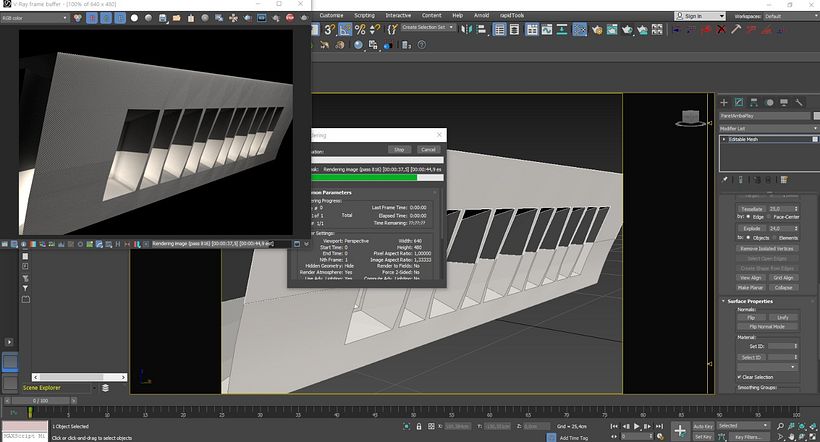
Task: Open Create panel plus tab
Action: click(724, 103)
